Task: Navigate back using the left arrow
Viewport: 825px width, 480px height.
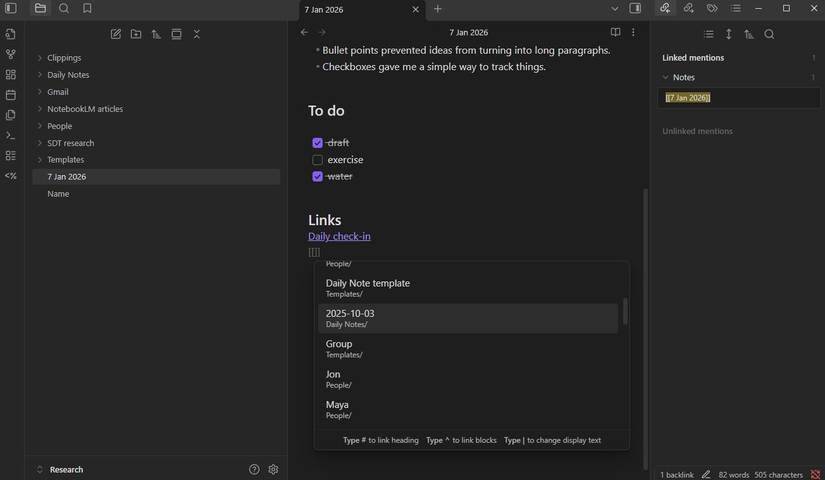Action: 305,32
